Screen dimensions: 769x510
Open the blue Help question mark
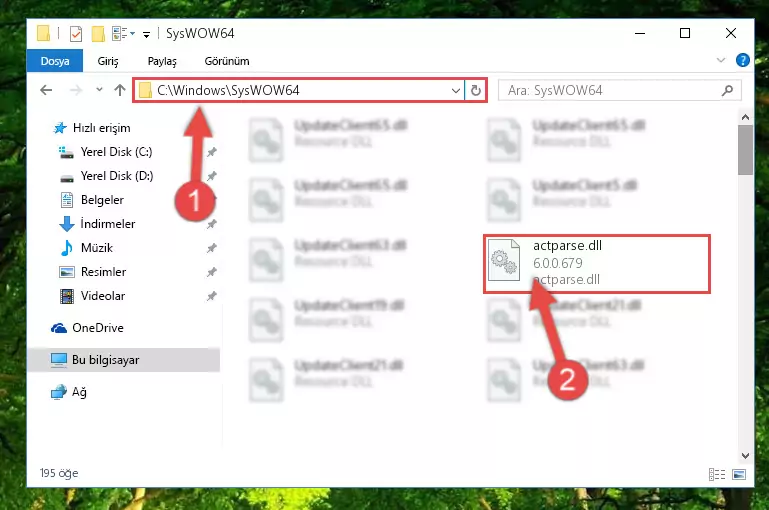pos(743,60)
